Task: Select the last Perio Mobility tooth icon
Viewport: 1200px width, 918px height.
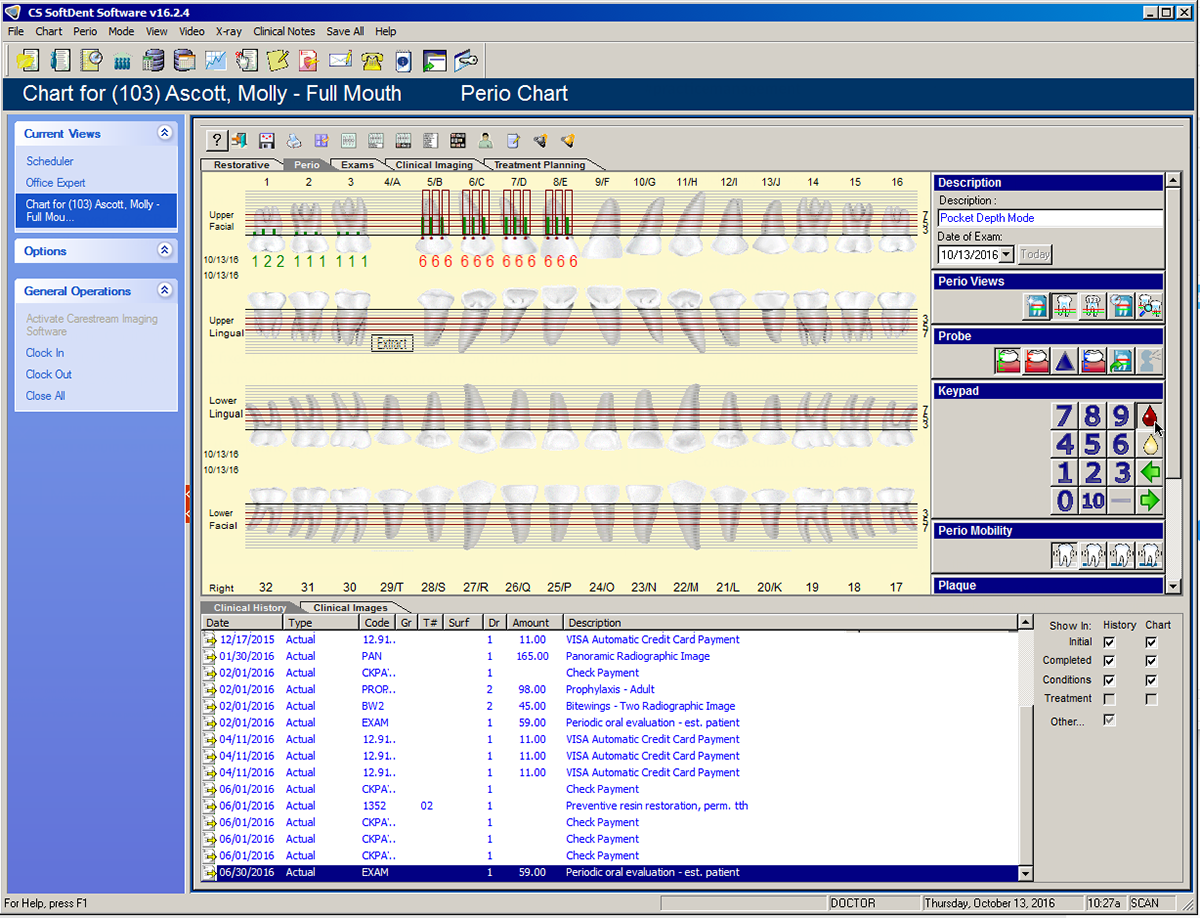Action: pyautogui.click(x=1150, y=555)
